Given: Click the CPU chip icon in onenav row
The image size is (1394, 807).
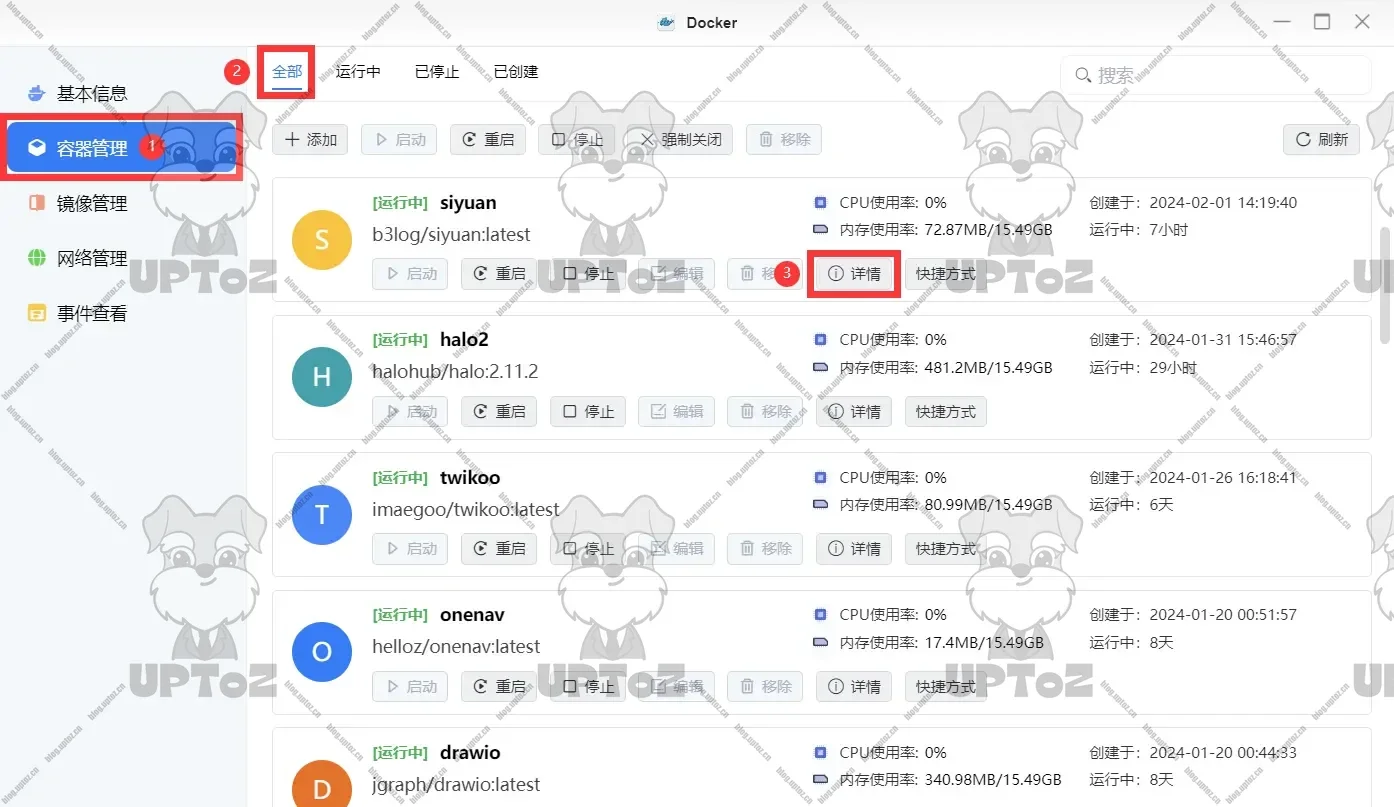Looking at the screenshot, I should coord(821,615).
